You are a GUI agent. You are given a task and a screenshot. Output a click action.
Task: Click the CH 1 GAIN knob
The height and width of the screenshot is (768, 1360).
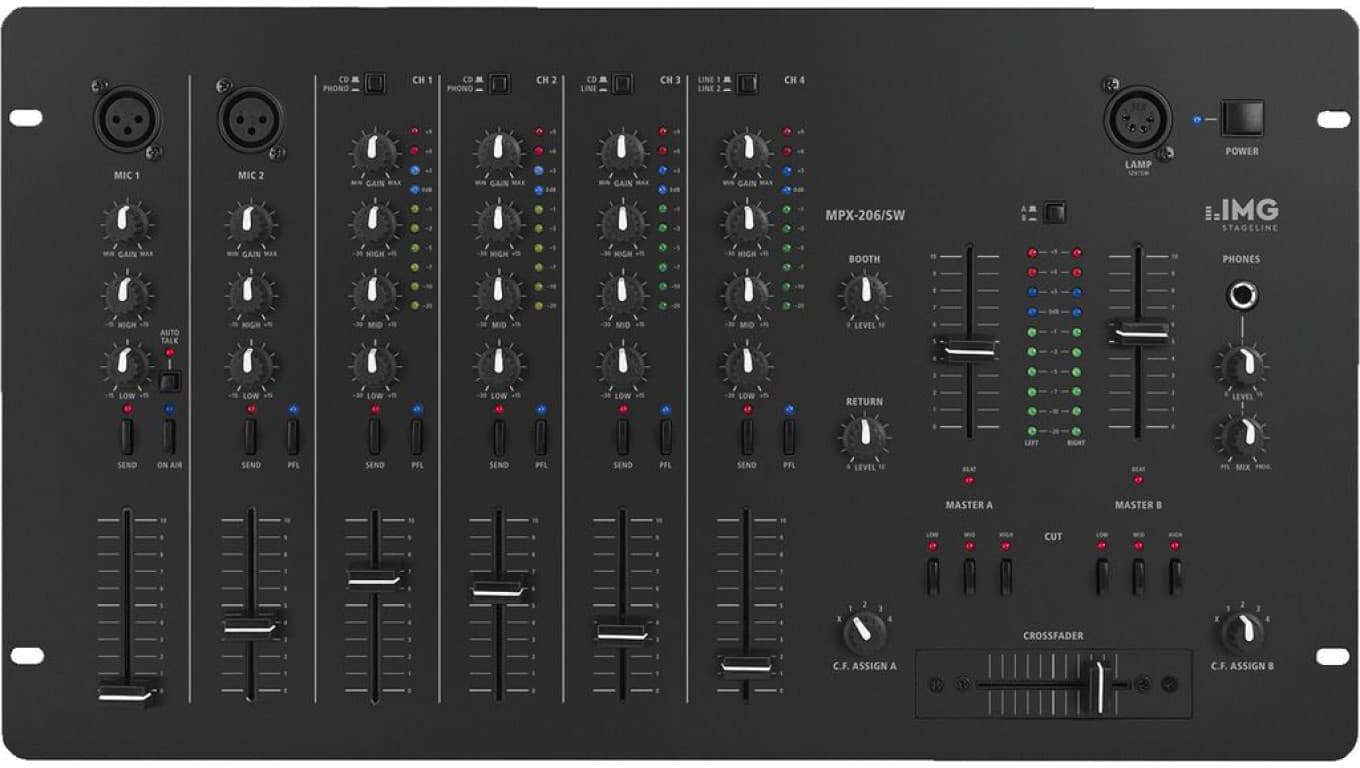tap(374, 151)
